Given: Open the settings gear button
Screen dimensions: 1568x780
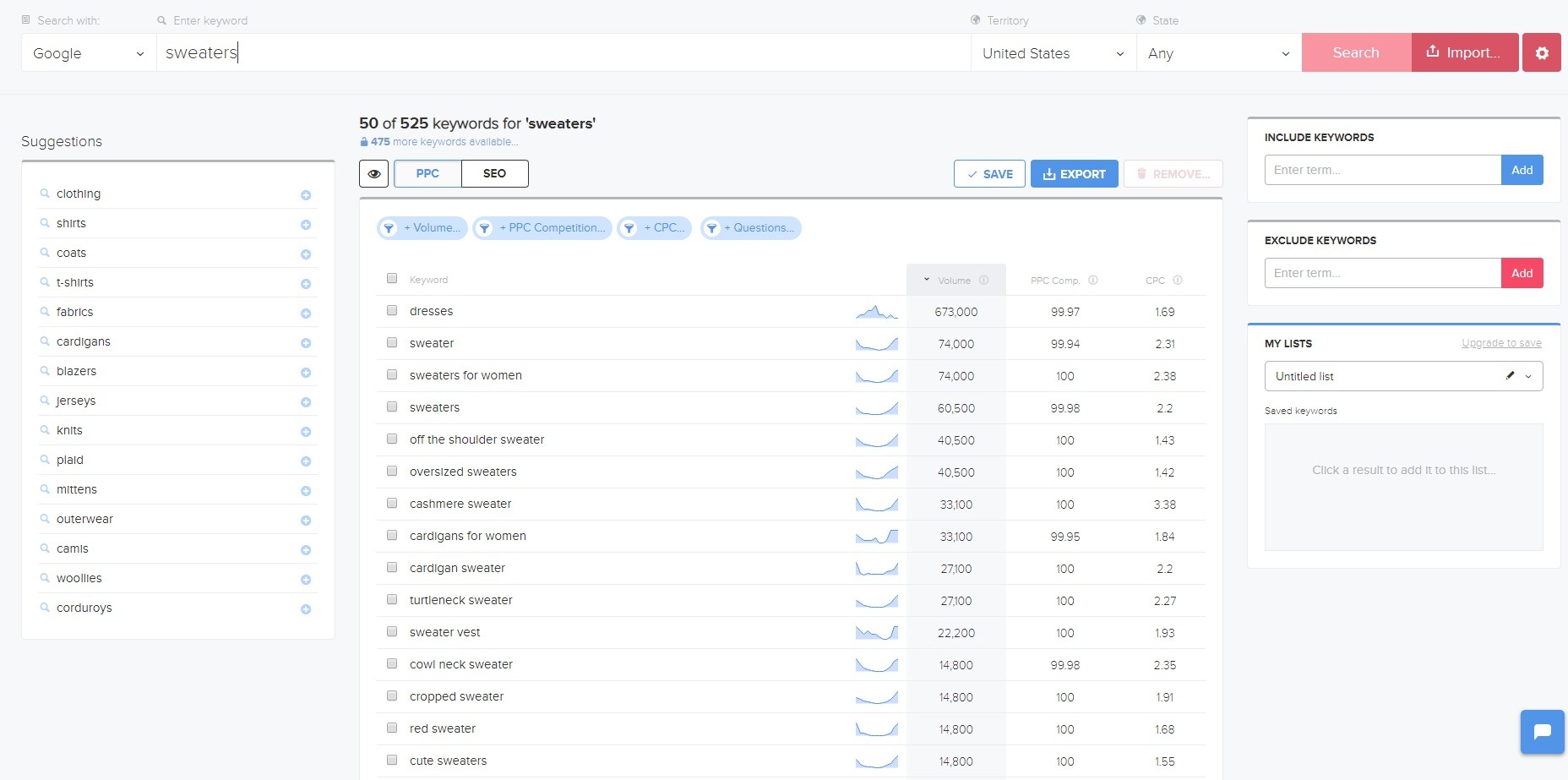Looking at the screenshot, I should click(1542, 52).
